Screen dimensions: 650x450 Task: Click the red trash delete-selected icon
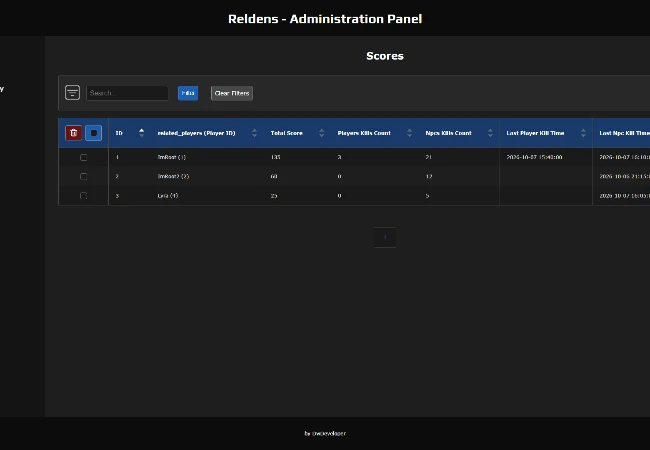tap(74, 133)
